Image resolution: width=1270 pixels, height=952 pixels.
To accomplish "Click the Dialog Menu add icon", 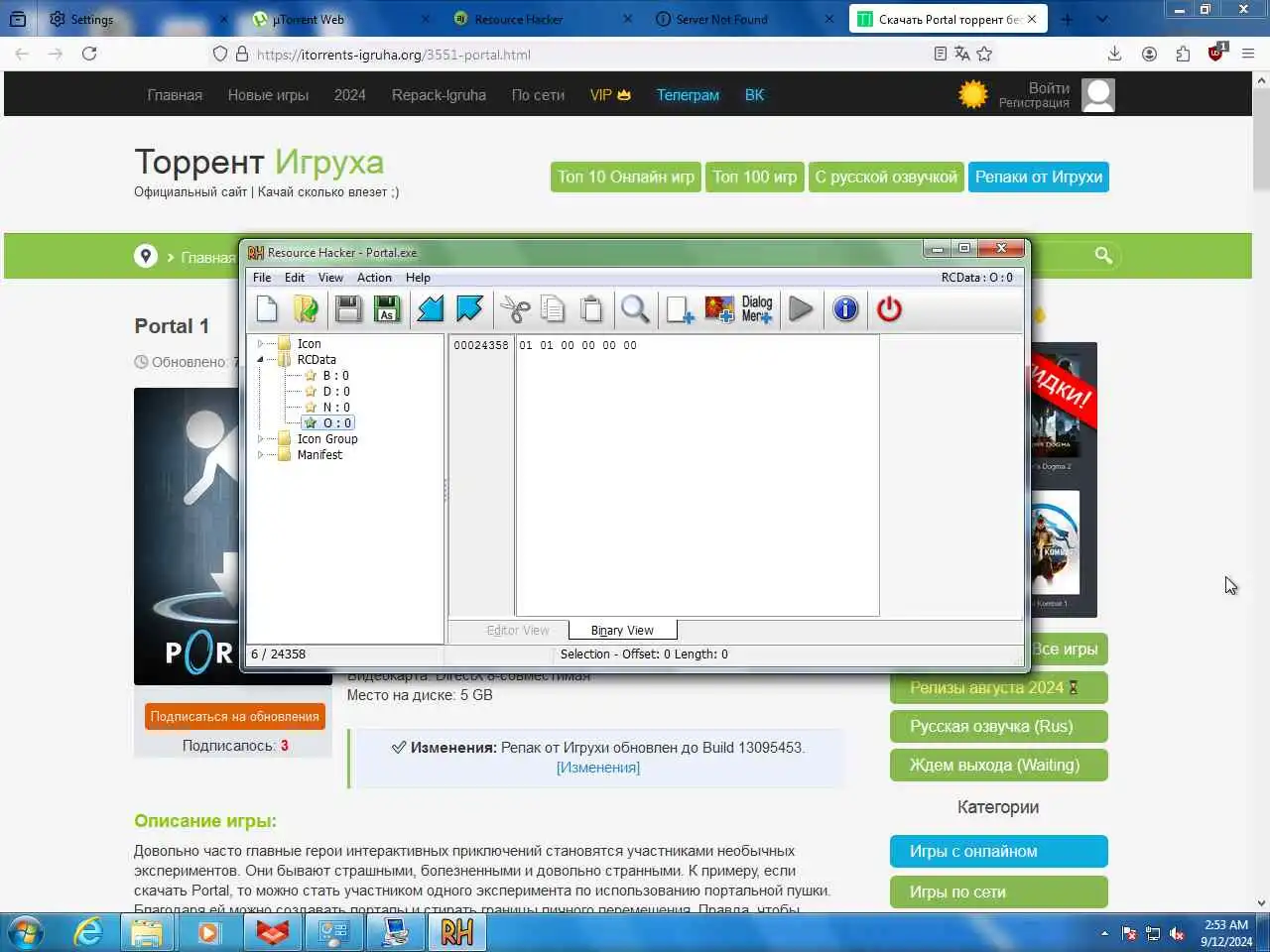I will tap(757, 309).
